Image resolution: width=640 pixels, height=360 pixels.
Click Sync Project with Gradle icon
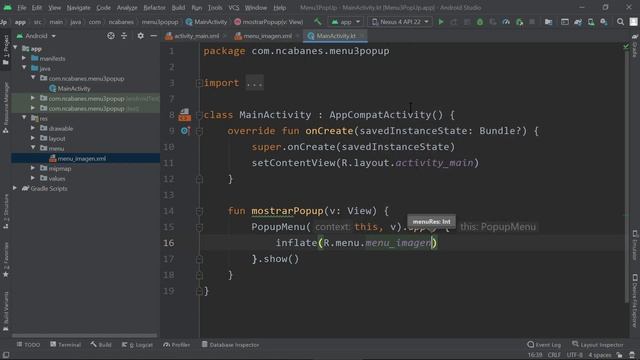[x=578, y=22]
